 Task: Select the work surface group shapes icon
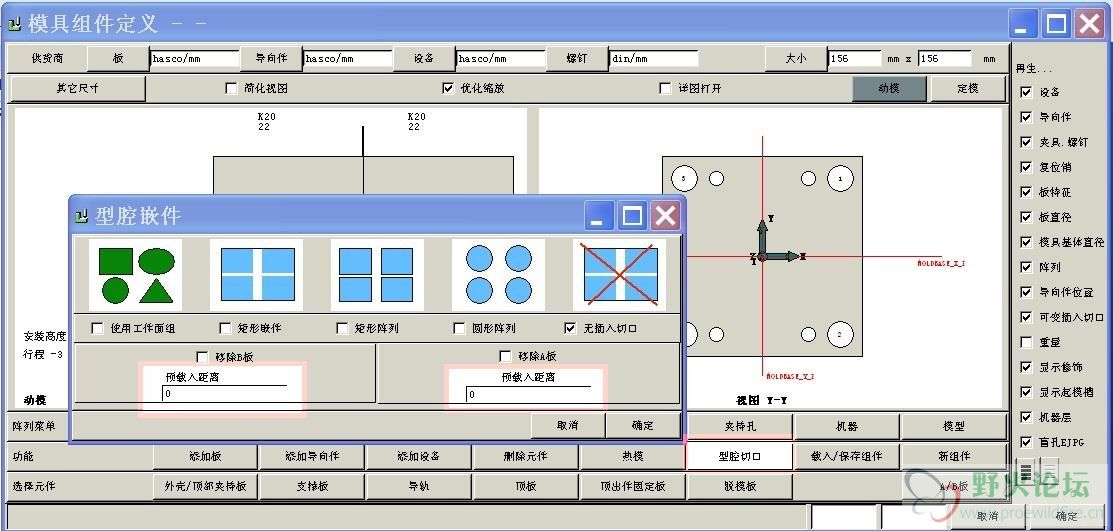pos(136,275)
